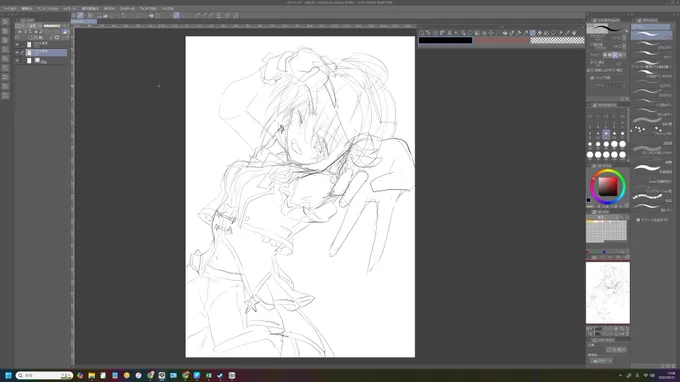Image resolution: width=680 pixels, height=382 pixels.
Task: Pick a shade in the color wheel square
Action: 608,186
